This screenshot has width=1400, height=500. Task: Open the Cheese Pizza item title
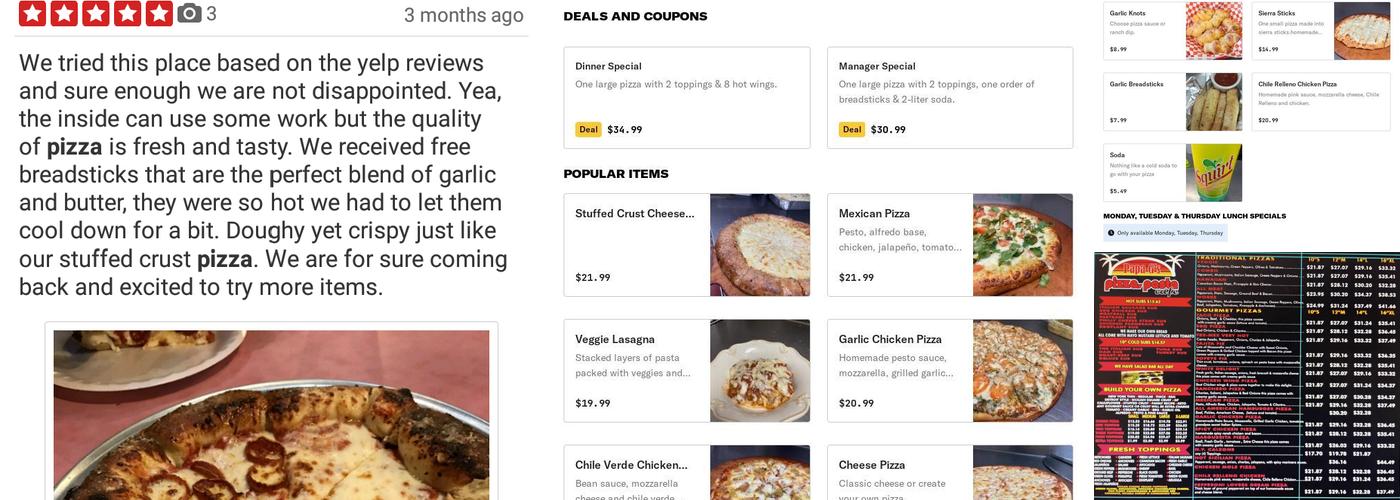pyautogui.click(x=872, y=465)
